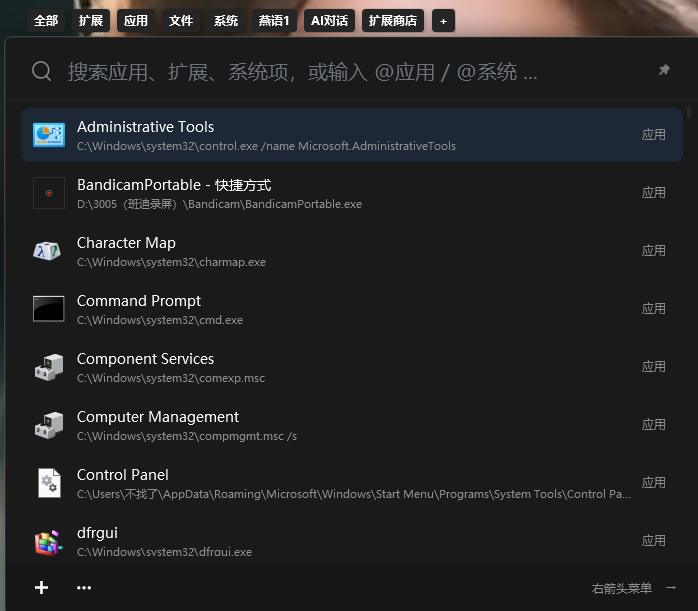Click the search magnifier icon
Screen dimensions: 698x611
pyautogui.click(x=42, y=71)
